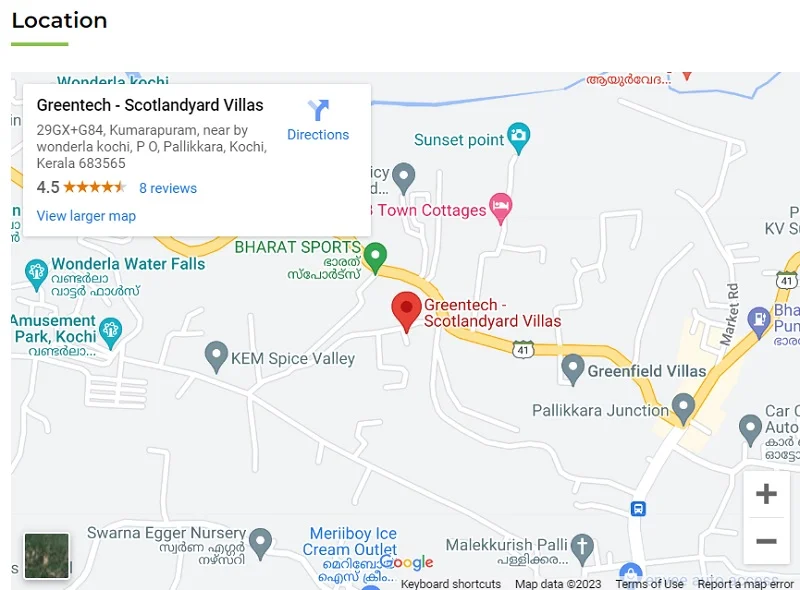The width and height of the screenshot is (800, 590).
Task: Click the Pallikkara Junction marker
Action: tap(683, 408)
